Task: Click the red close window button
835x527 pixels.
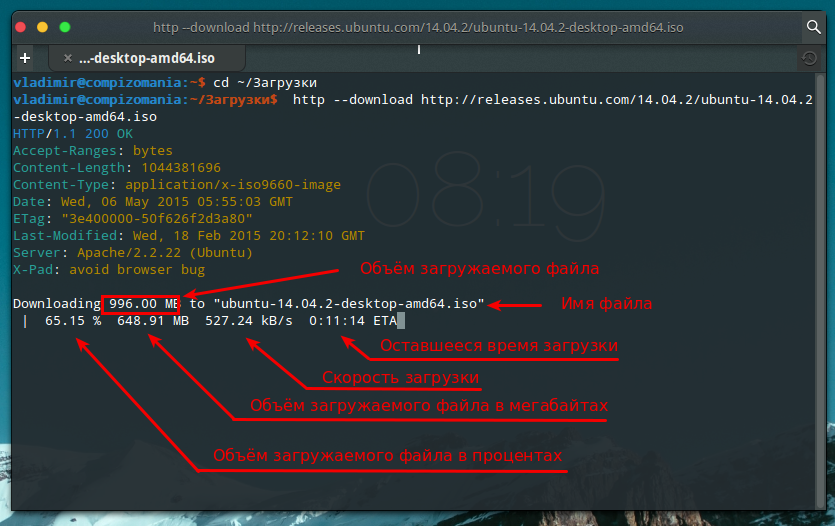Action: pos(21,27)
